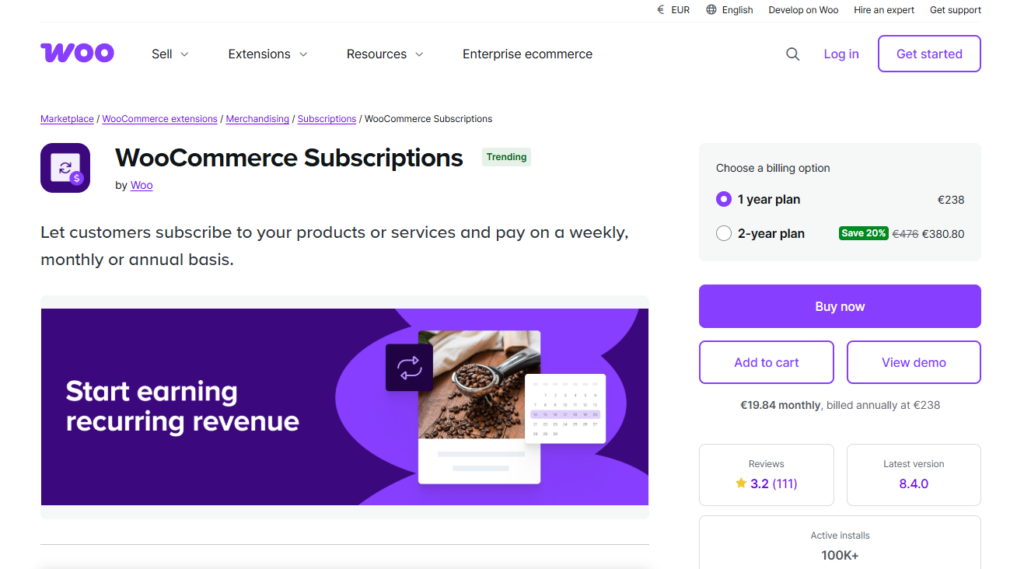1024x569 pixels.
Task: Go to Develop on Woo
Action: coord(803,10)
